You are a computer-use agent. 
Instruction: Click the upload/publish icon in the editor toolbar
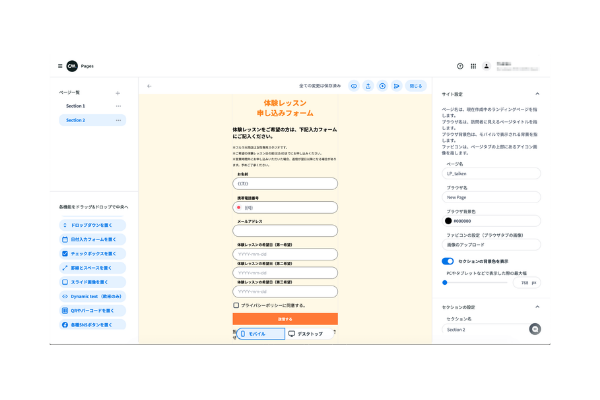(368, 86)
